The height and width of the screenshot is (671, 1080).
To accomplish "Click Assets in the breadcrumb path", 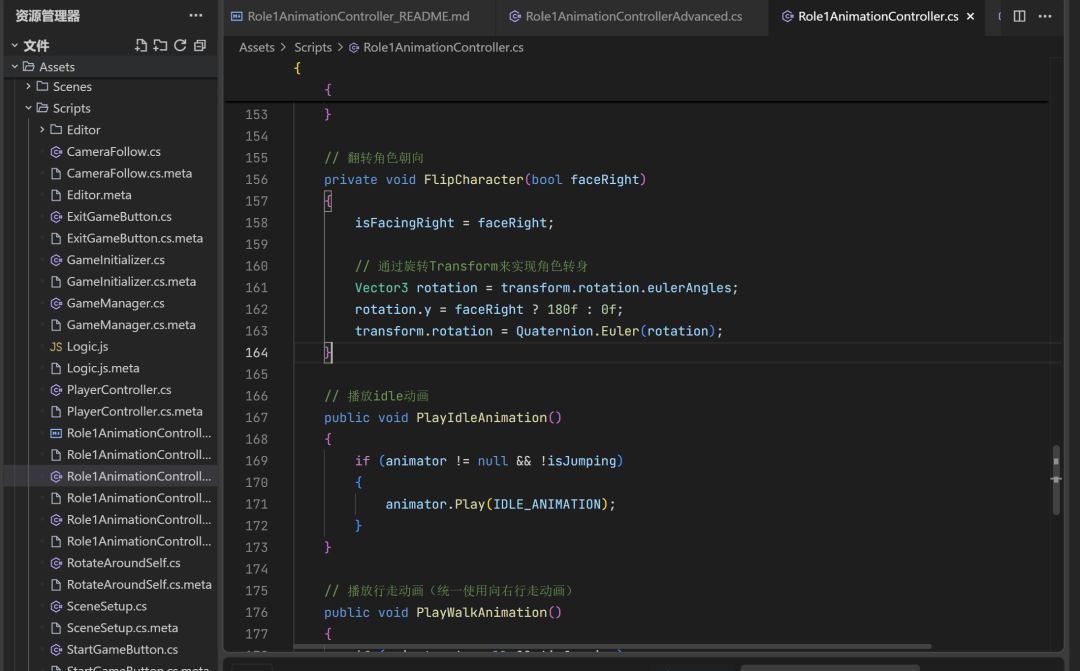I will coord(256,47).
